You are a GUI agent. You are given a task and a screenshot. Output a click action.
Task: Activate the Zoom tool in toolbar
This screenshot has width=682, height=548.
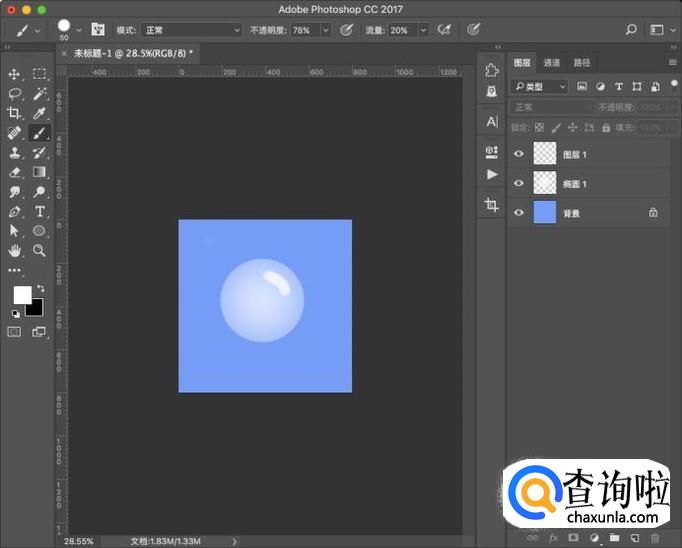40,250
